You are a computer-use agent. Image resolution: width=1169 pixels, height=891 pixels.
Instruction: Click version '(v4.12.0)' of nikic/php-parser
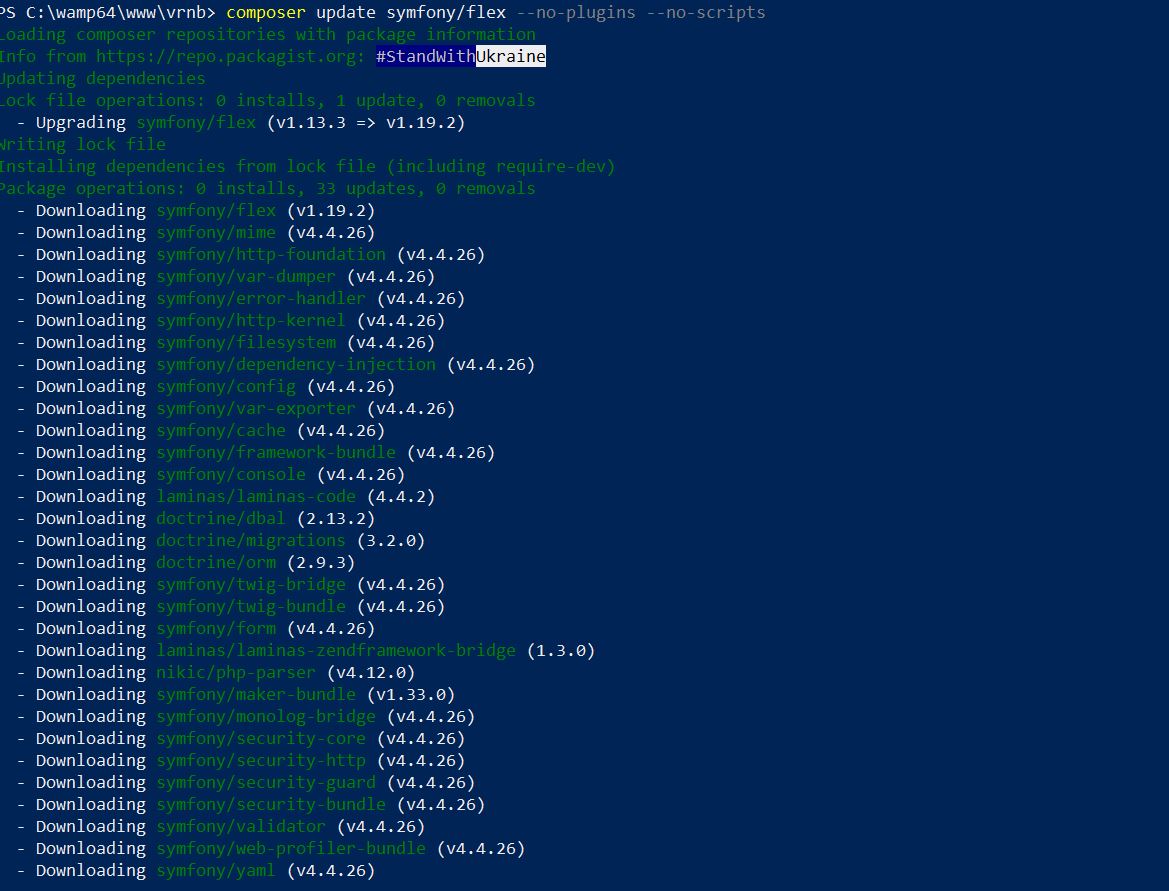click(x=371, y=673)
